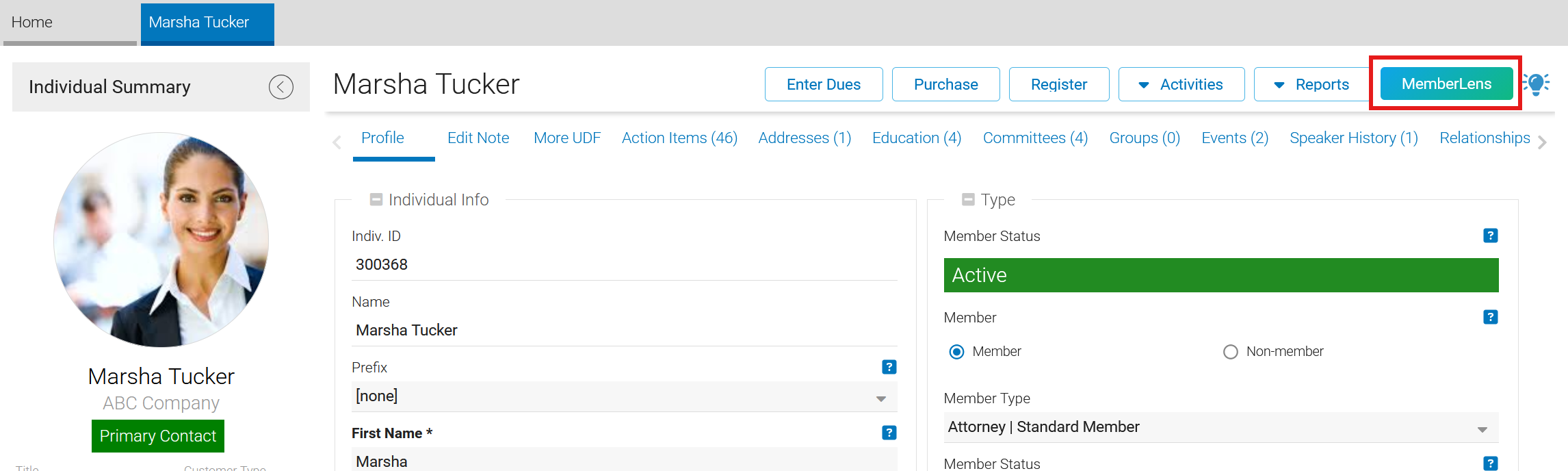Open help for the First Name field
The width and height of the screenshot is (1568, 471).
tap(889, 433)
